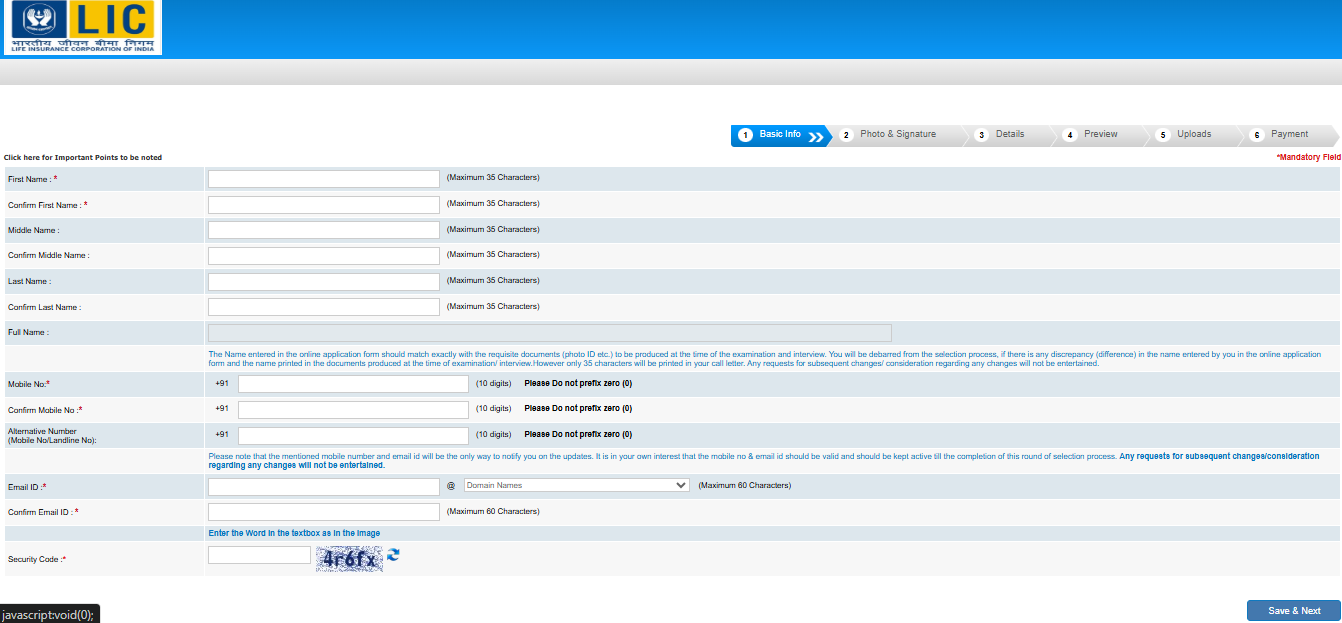The height and width of the screenshot is (623, 1342).
Task: Focus the Alternative Number field
Action: tap(353, 436)
